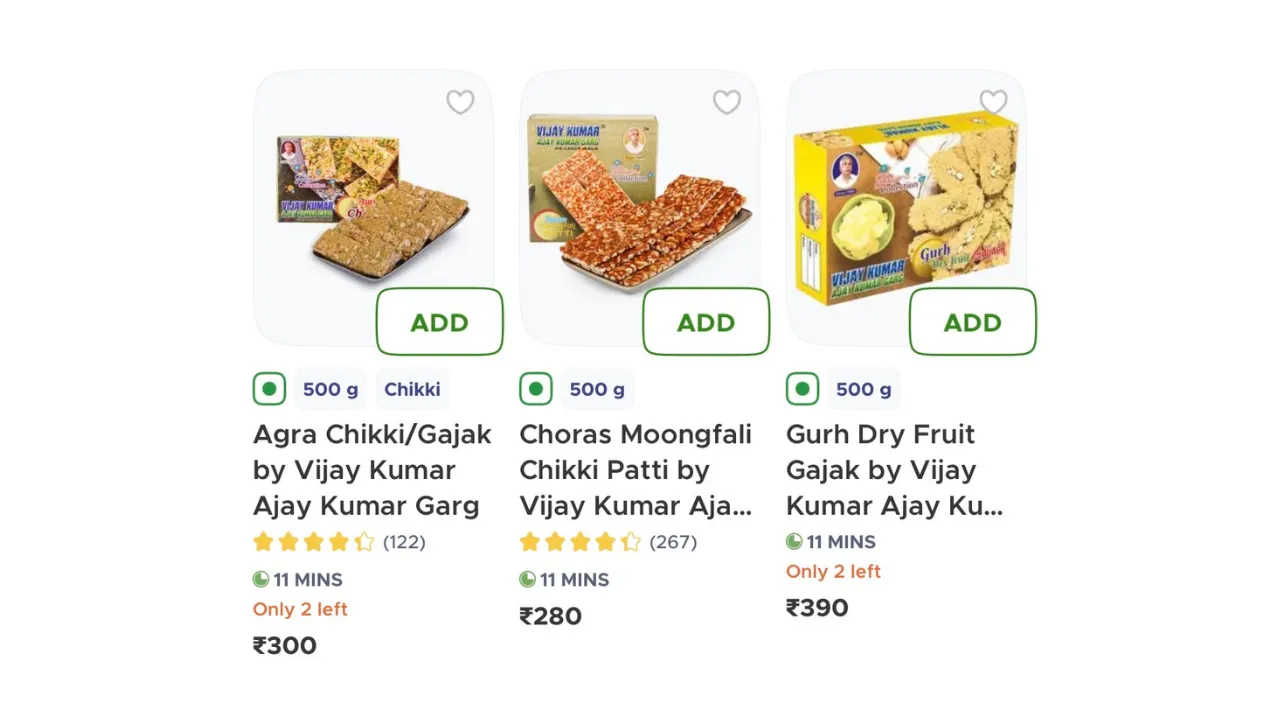Open the 267 ratings for Moongfali Chikki
This screenshot has width=1280, height=720.
click(673, 542)
